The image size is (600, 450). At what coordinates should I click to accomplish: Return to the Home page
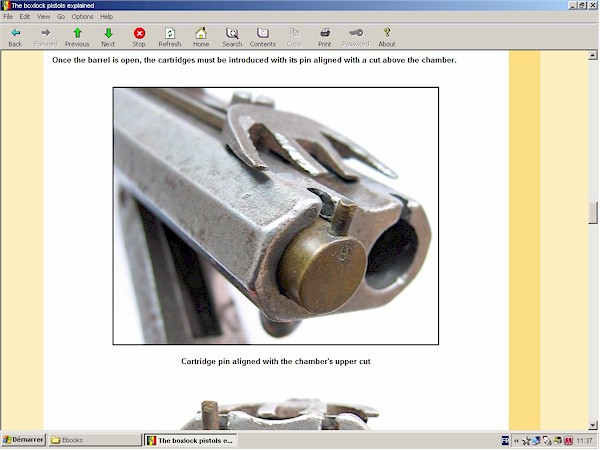click(x=201, y=37)
